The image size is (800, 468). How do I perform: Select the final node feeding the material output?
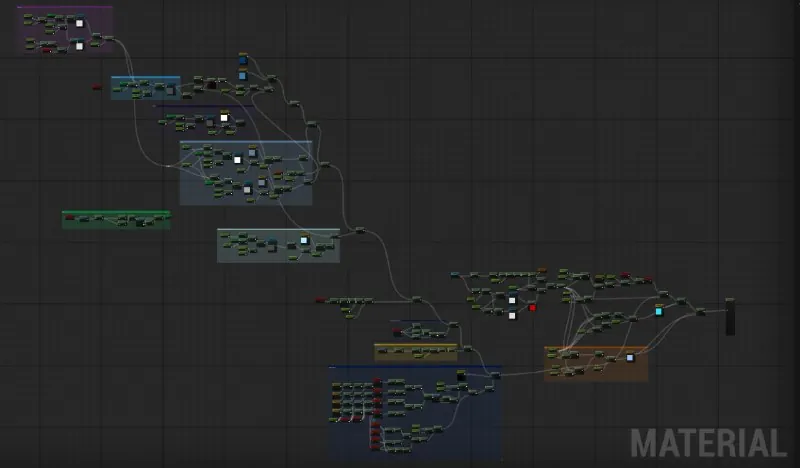pos(701,311)
